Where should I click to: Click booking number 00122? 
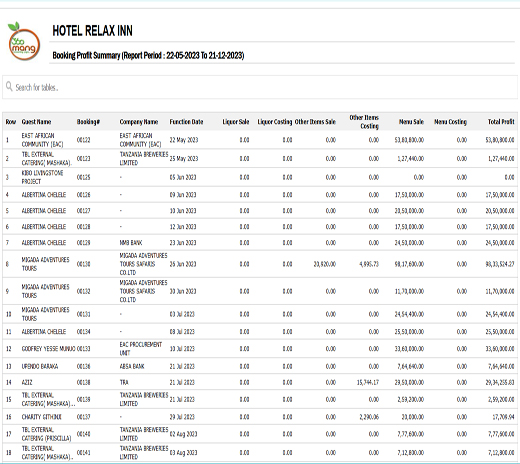83,140
